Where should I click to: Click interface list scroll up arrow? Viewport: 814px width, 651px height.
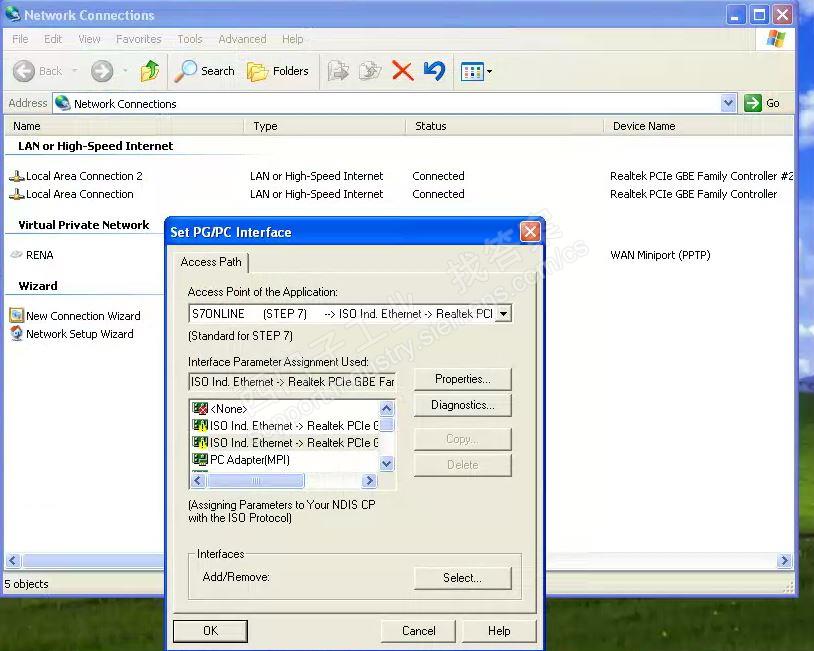click(387, 409)
